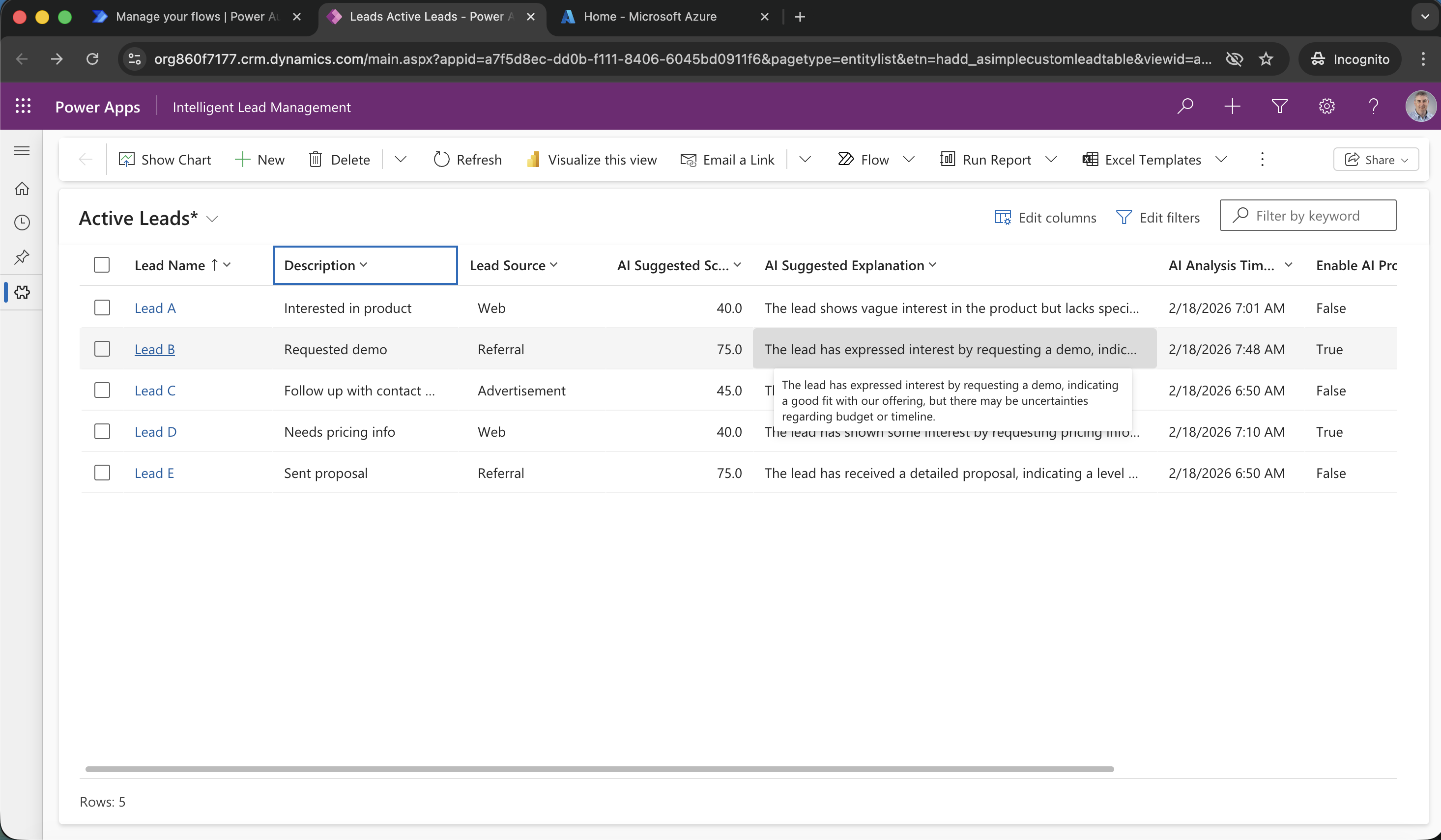Go to Home icon in sidebar
1441x840 pixels.
point(22,188)
